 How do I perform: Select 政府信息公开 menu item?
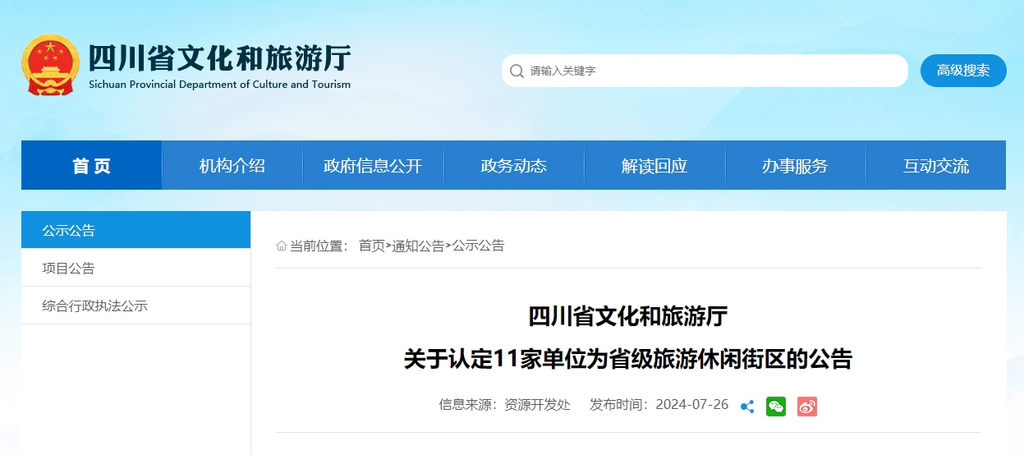373,166
